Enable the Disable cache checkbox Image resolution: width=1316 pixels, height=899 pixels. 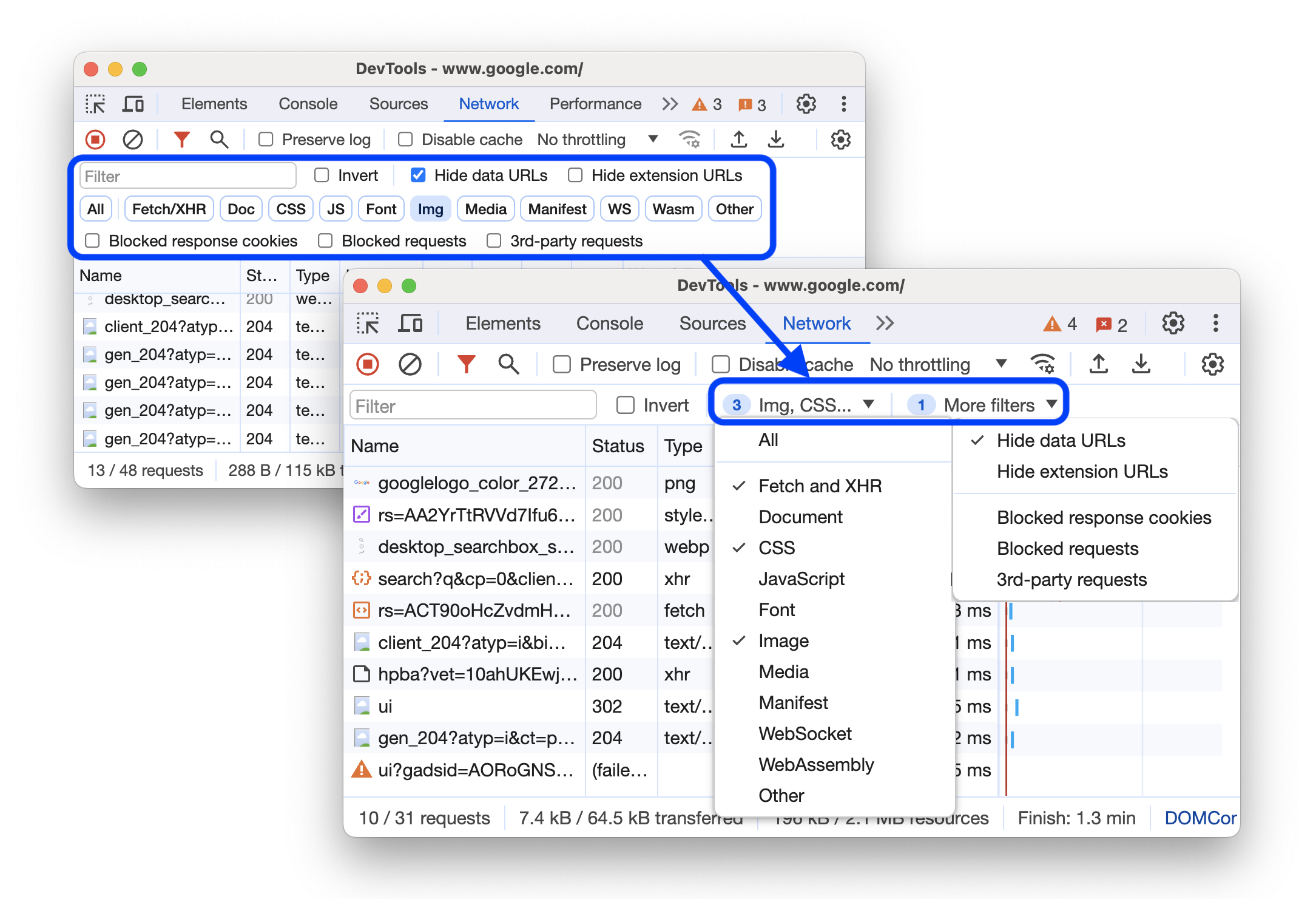[718, 364]
